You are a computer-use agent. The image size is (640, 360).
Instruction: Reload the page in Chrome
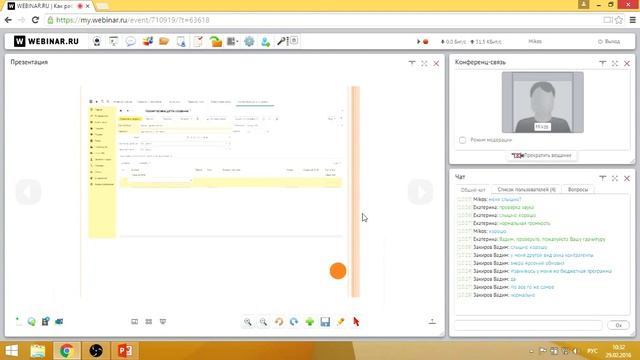click(35, 20)
